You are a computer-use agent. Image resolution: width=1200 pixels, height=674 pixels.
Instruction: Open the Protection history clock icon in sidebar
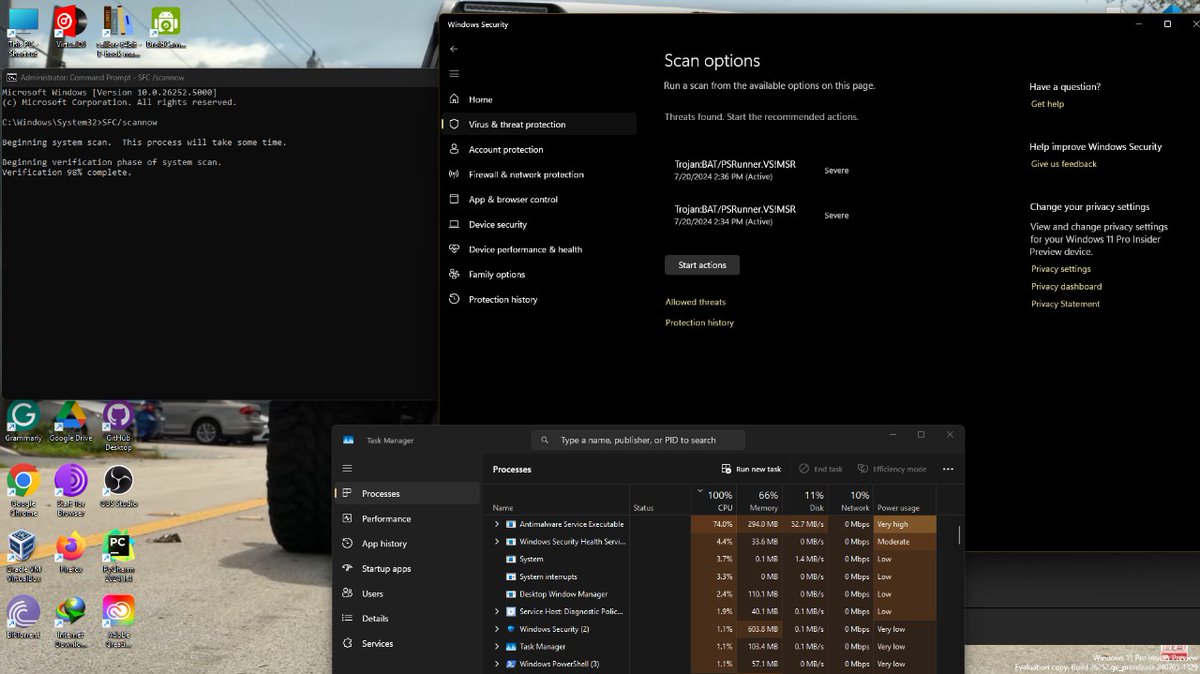pyautogui.click(x=454, y=300)
